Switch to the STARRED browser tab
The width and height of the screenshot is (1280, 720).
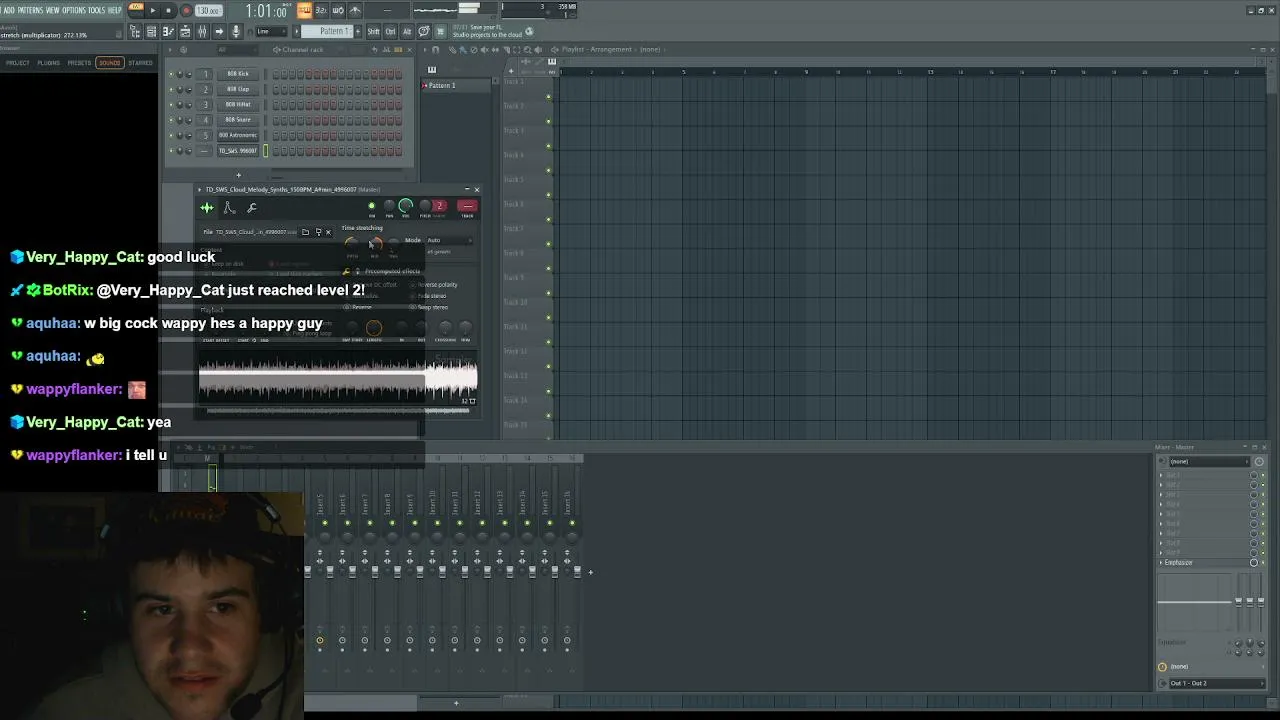[x=140, y=63]
